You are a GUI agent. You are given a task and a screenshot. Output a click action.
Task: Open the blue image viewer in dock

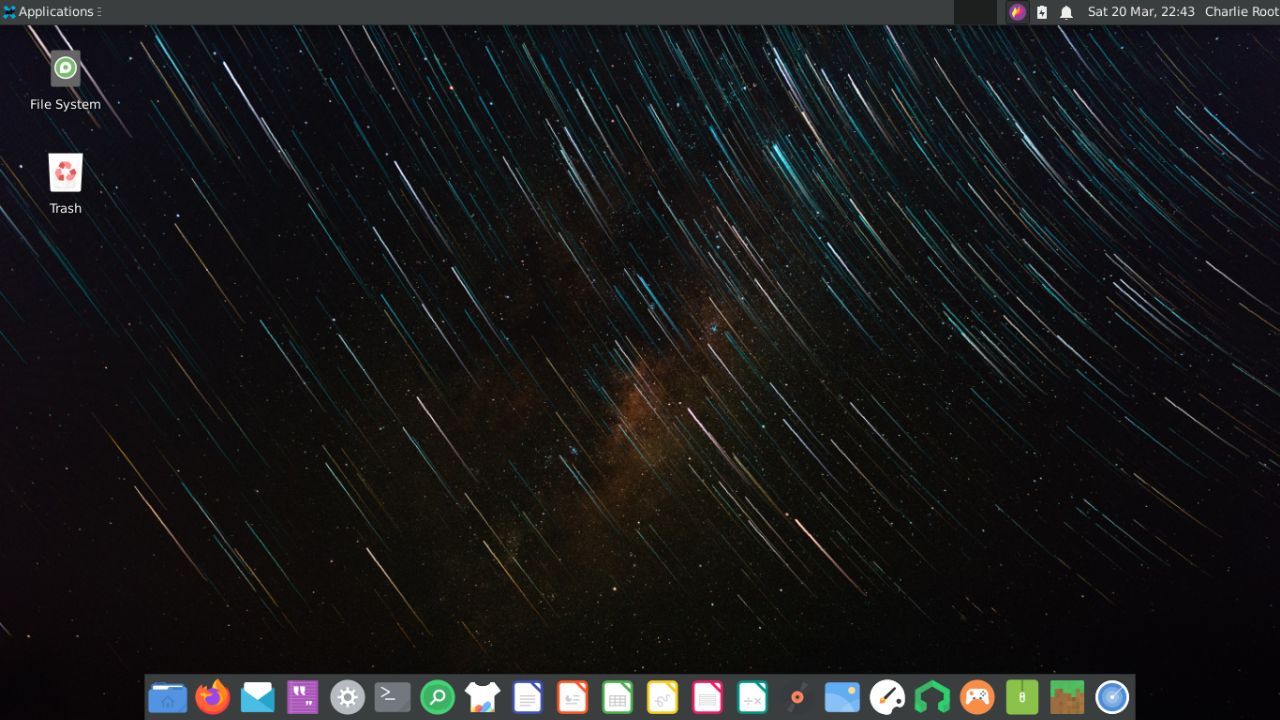[x=843, y=697]
